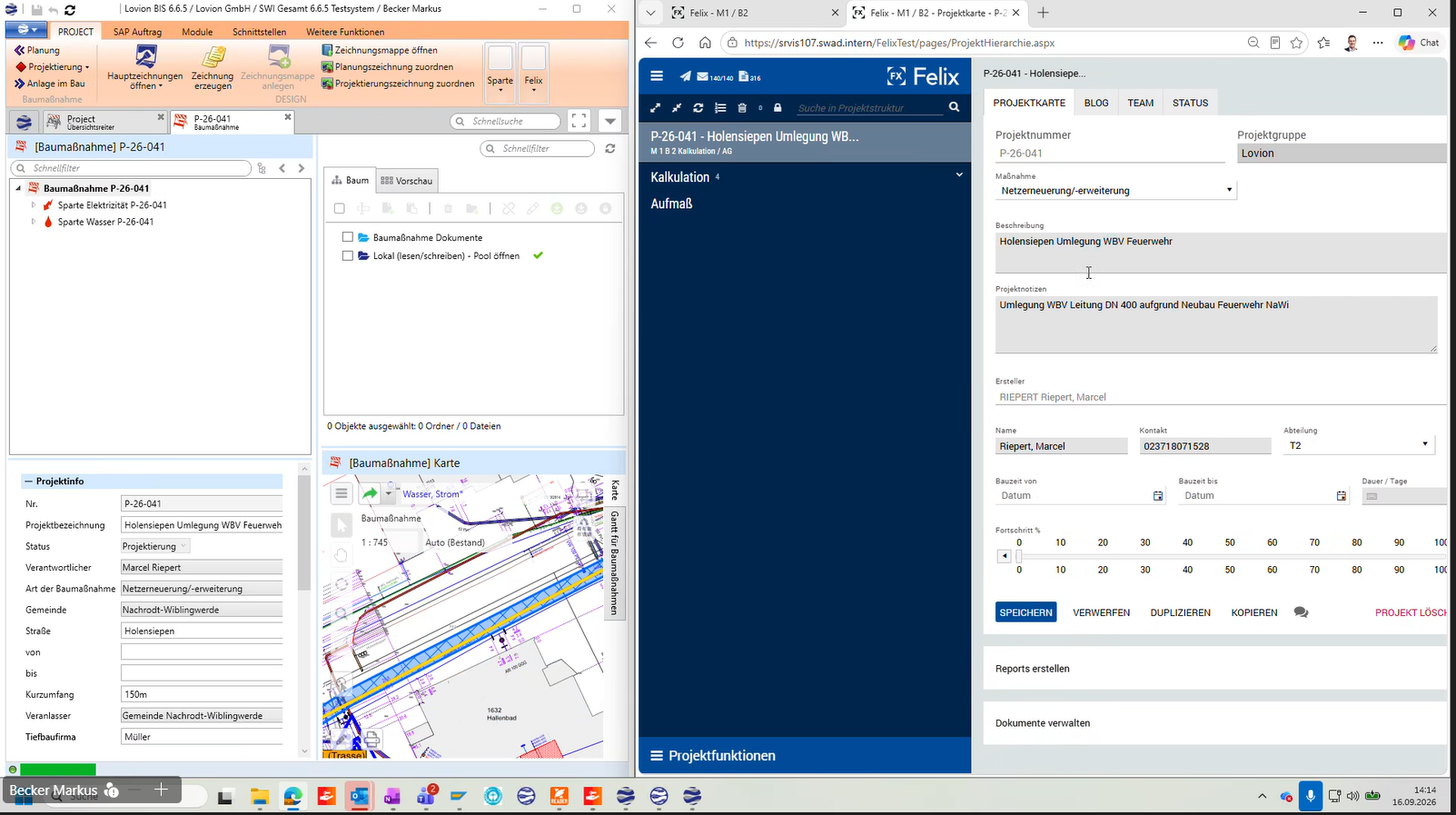The width and height of the screenshot is (1456, 815).
Task: Open Zeichnungsmappe öffnen in the ribbon
Action: (x=380, y=50)
